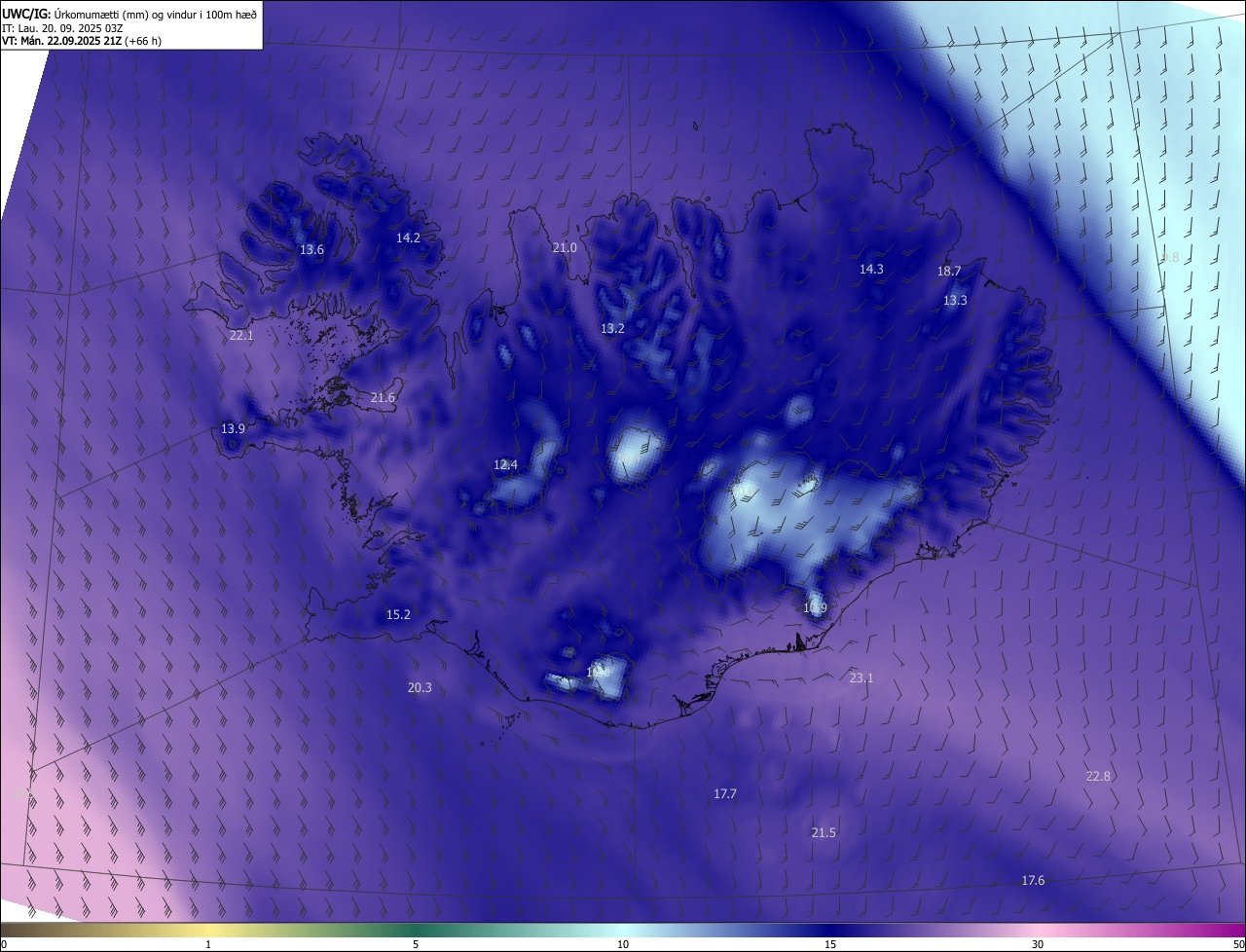This screenshot has width=1246, height=952.
Task: Click the color scale tick label 30
Action: tap(1038, 945)
